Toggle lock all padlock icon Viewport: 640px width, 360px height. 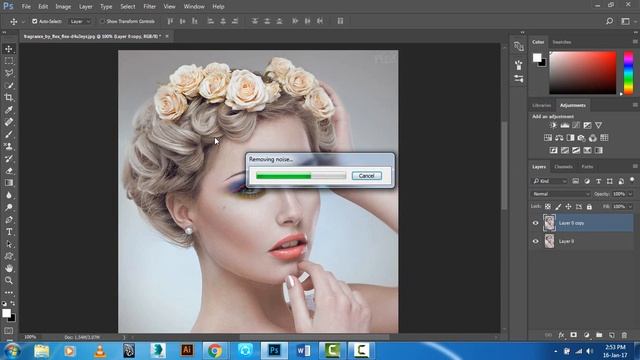click(589, 207)
